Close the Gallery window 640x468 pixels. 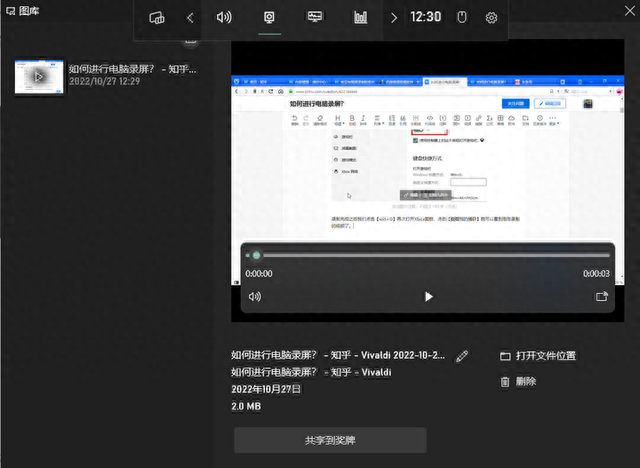point(630,11)
